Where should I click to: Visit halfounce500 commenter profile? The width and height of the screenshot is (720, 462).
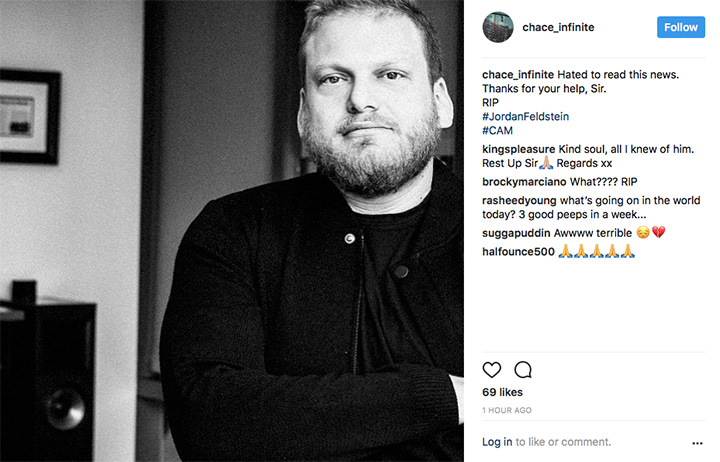point(518,252)
